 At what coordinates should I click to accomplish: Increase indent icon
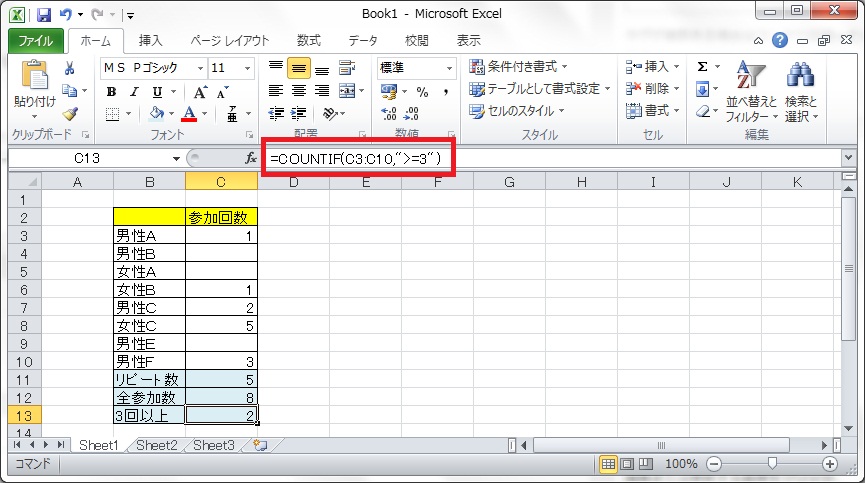coord(298,114)
